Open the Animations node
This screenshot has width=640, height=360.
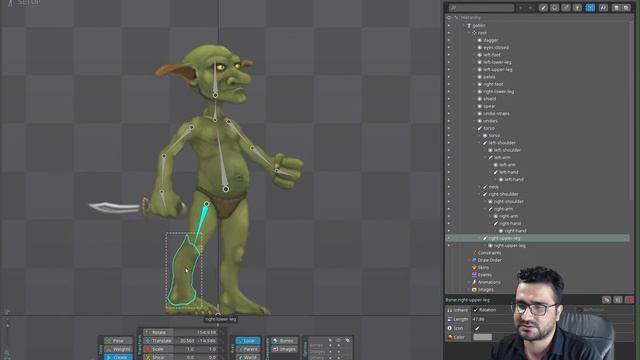(489, 282)
